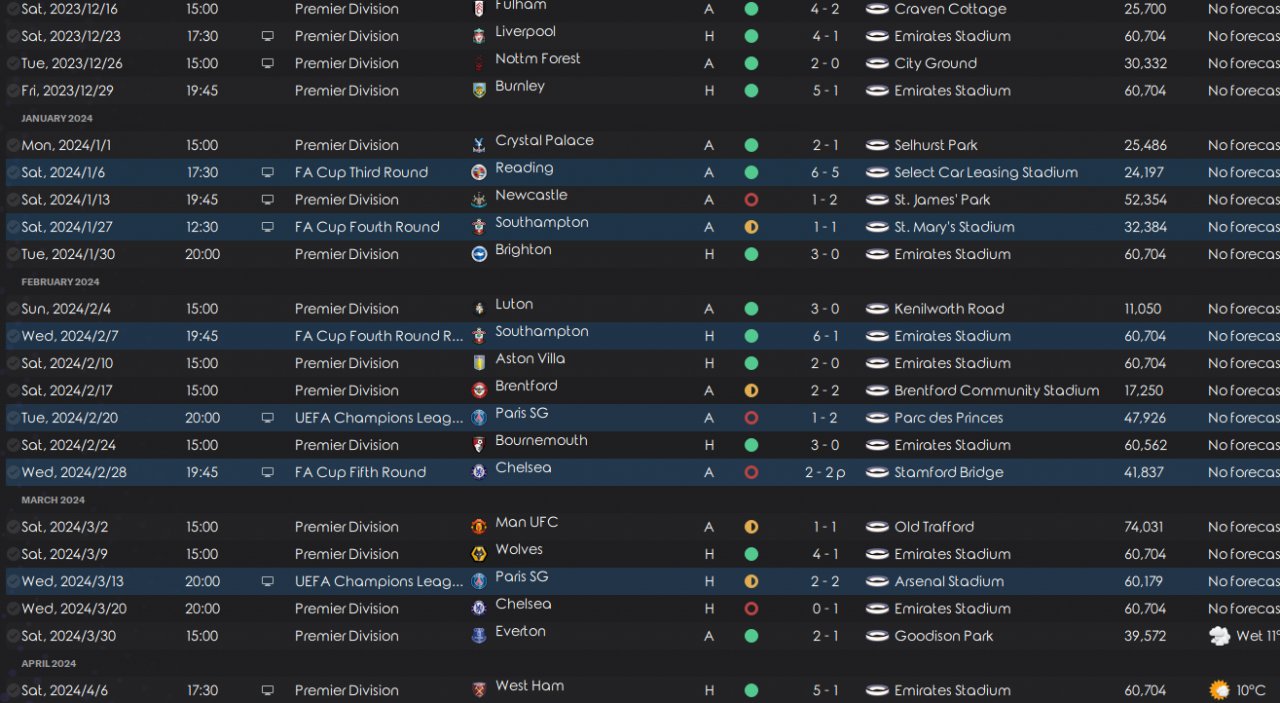The image size is (1280, 703).
Task: Click the green win indicator for Brighton match
Action: [x=751, y=254]
